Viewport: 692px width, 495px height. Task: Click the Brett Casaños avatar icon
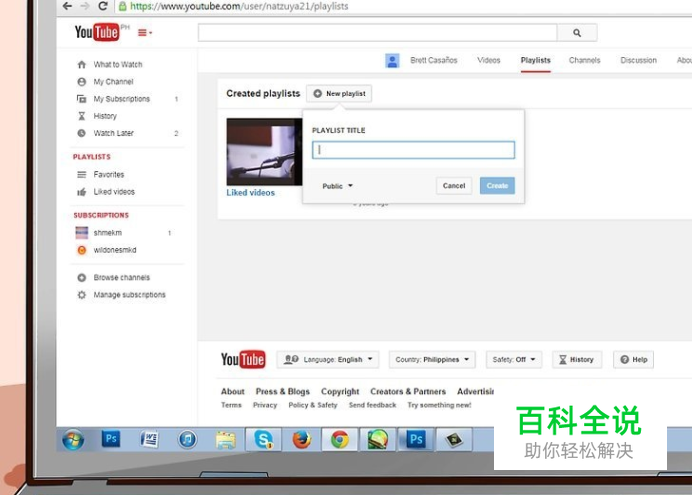coord(392,60)
